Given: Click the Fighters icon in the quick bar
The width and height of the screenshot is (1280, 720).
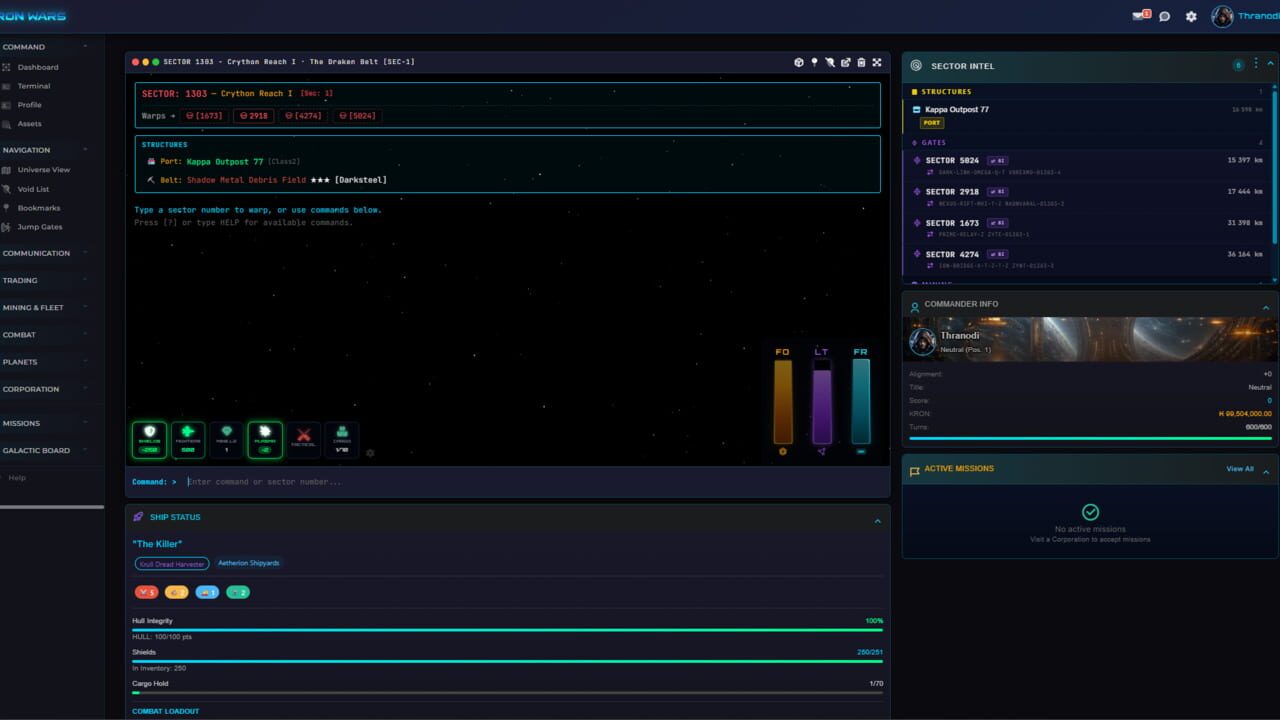Looking at the screenshot, I should (x=188, y=439).
